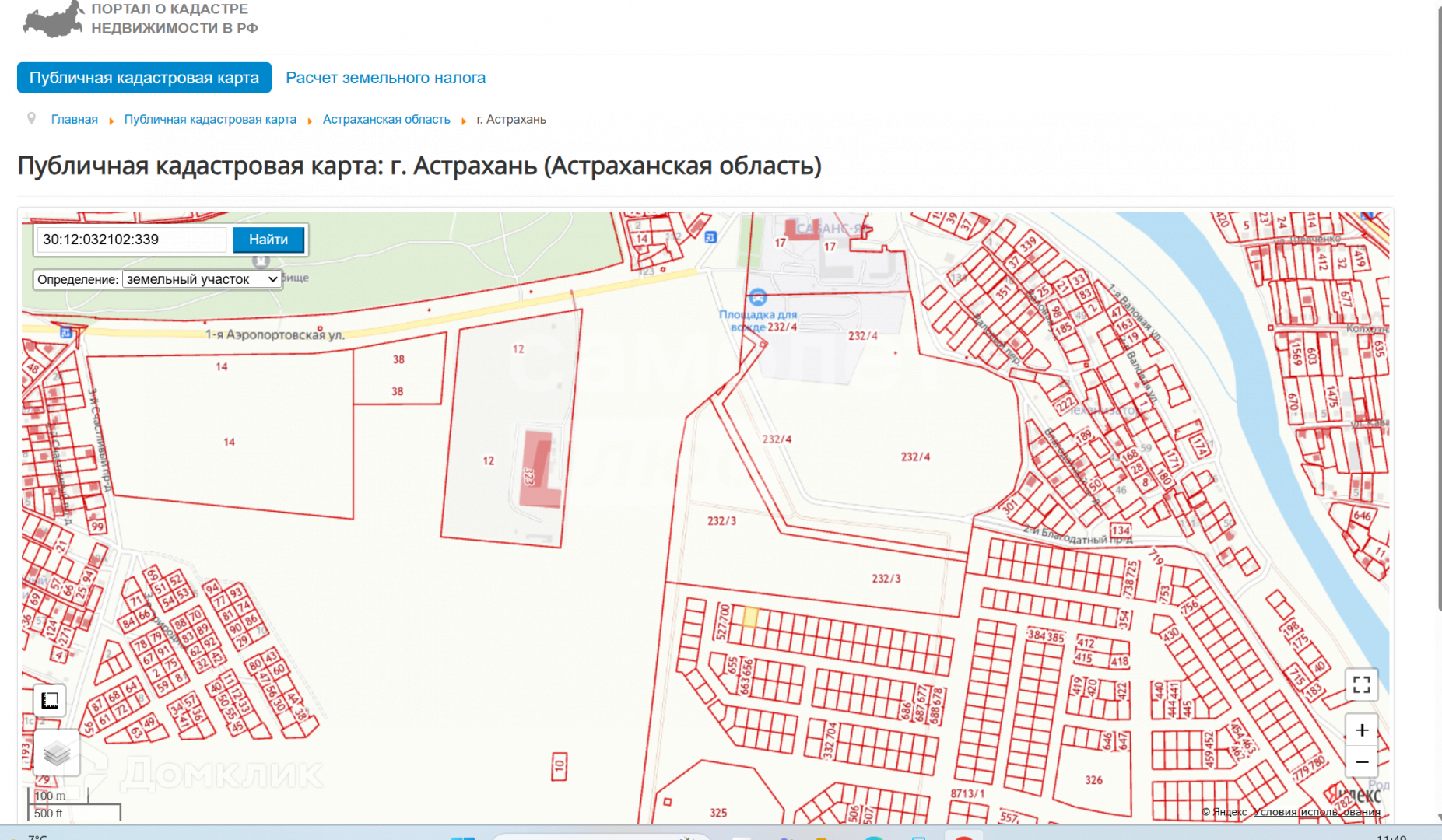Screen dimensions: 1442x840
Task: Open the map layers switcher
Action: 56,753
